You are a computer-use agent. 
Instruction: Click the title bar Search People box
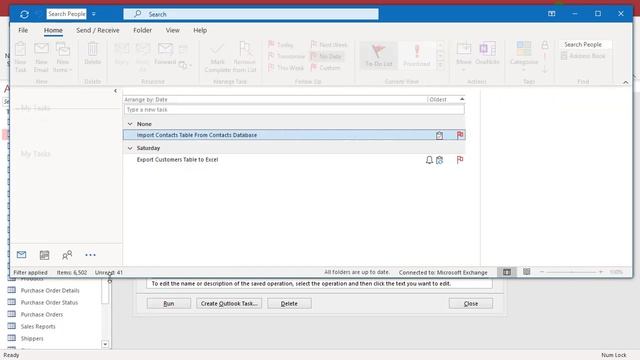coord(66,14)
